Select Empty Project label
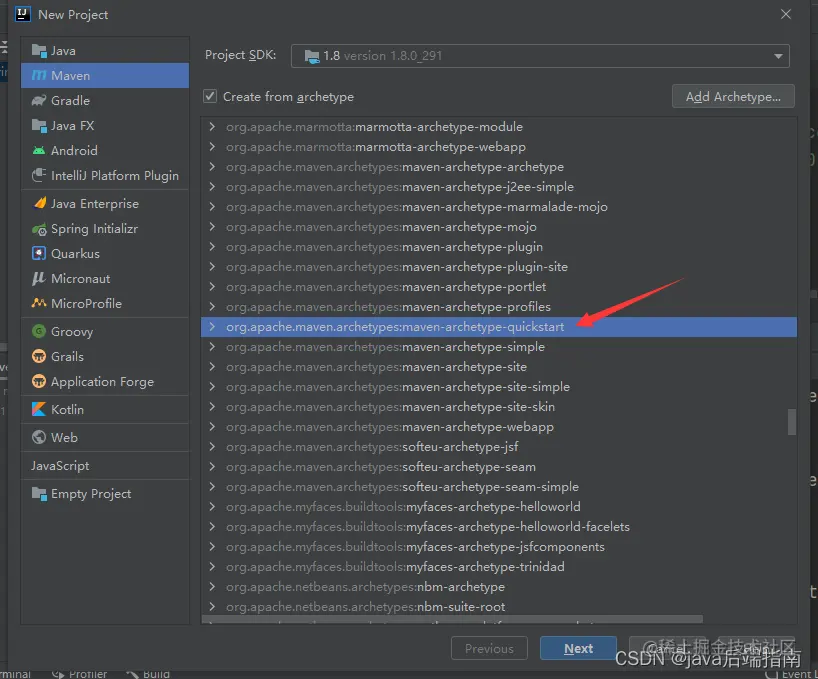818x679 pixels. point(91,494)
